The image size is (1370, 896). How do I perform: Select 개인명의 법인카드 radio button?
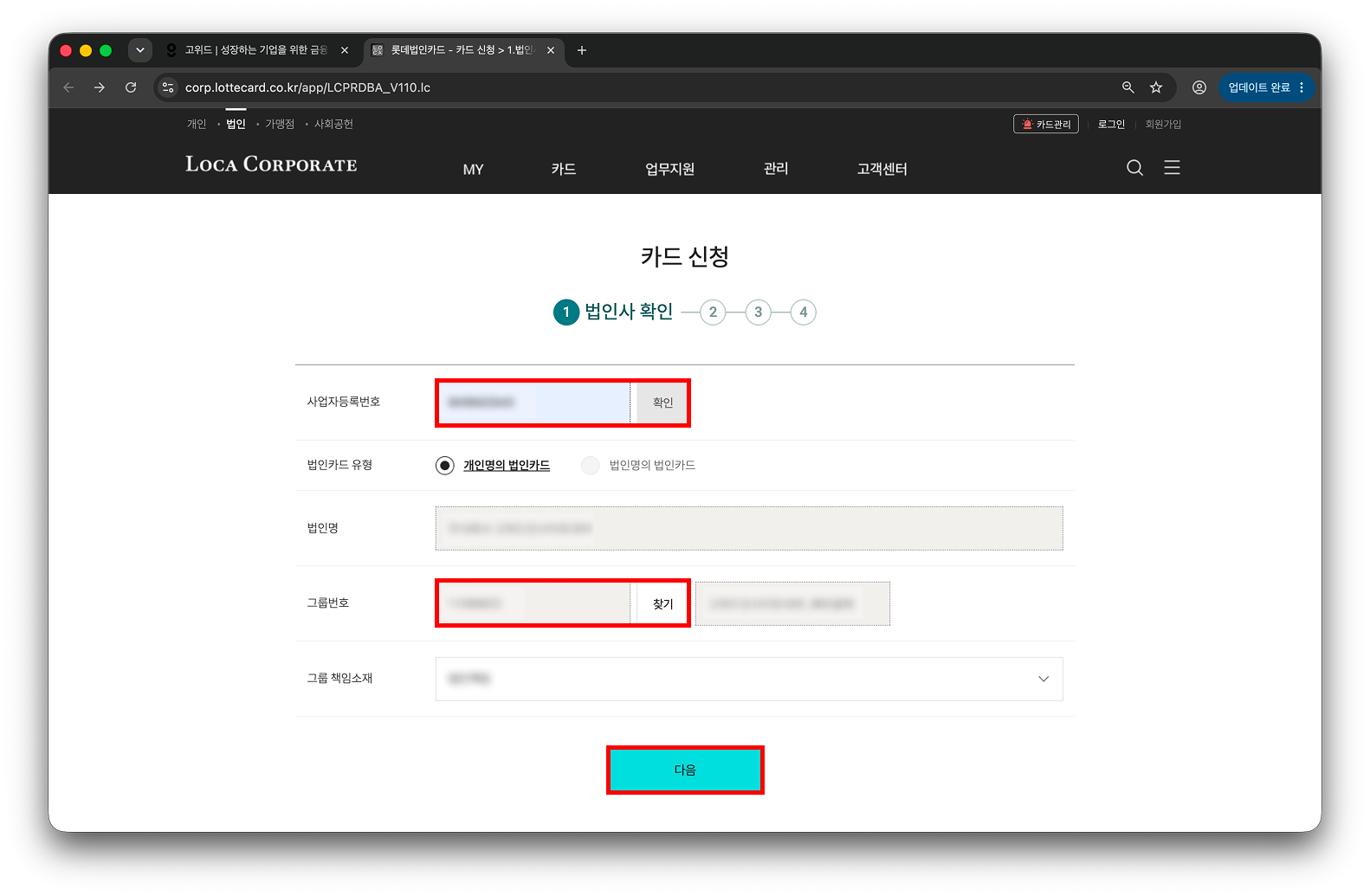(x=444, y=466)
